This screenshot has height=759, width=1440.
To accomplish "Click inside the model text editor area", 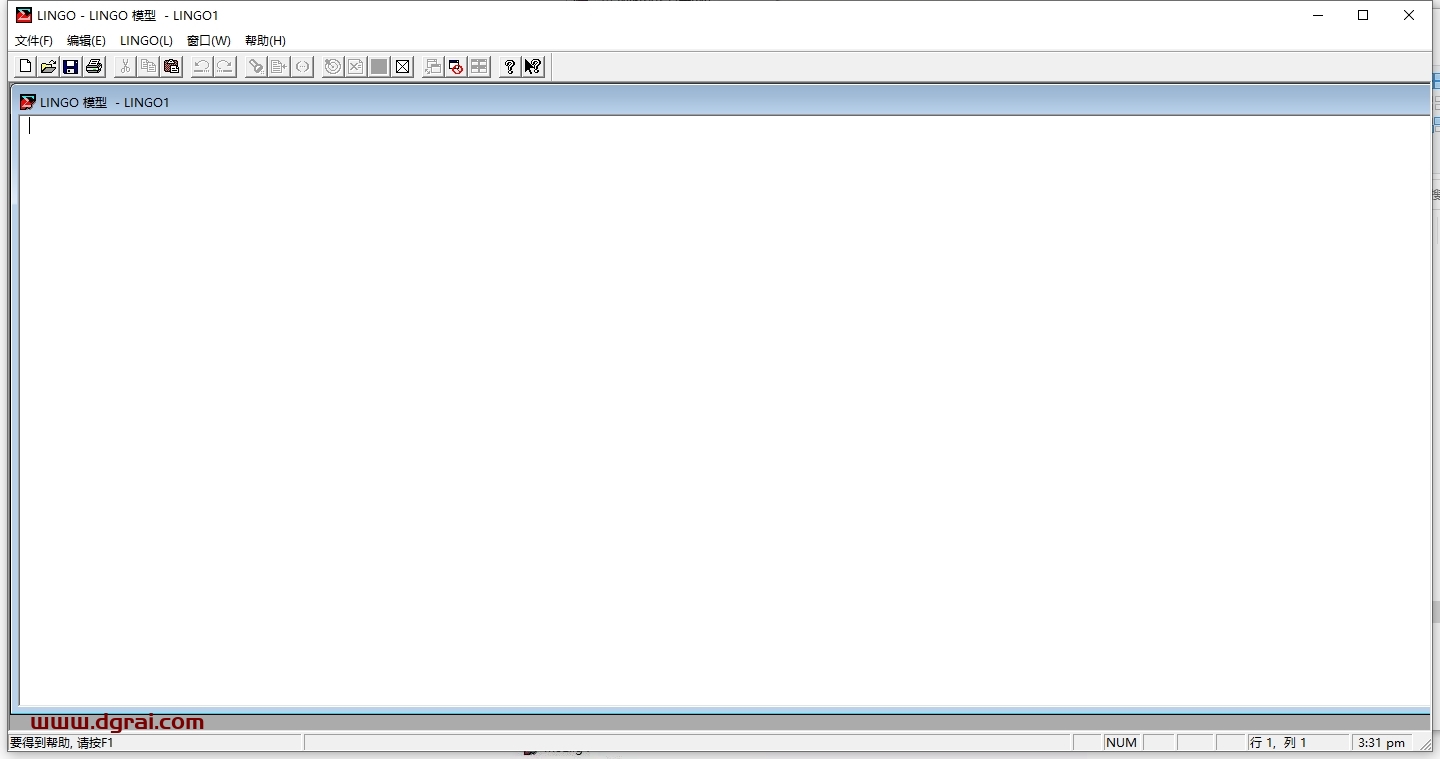I will coord(724,410).
